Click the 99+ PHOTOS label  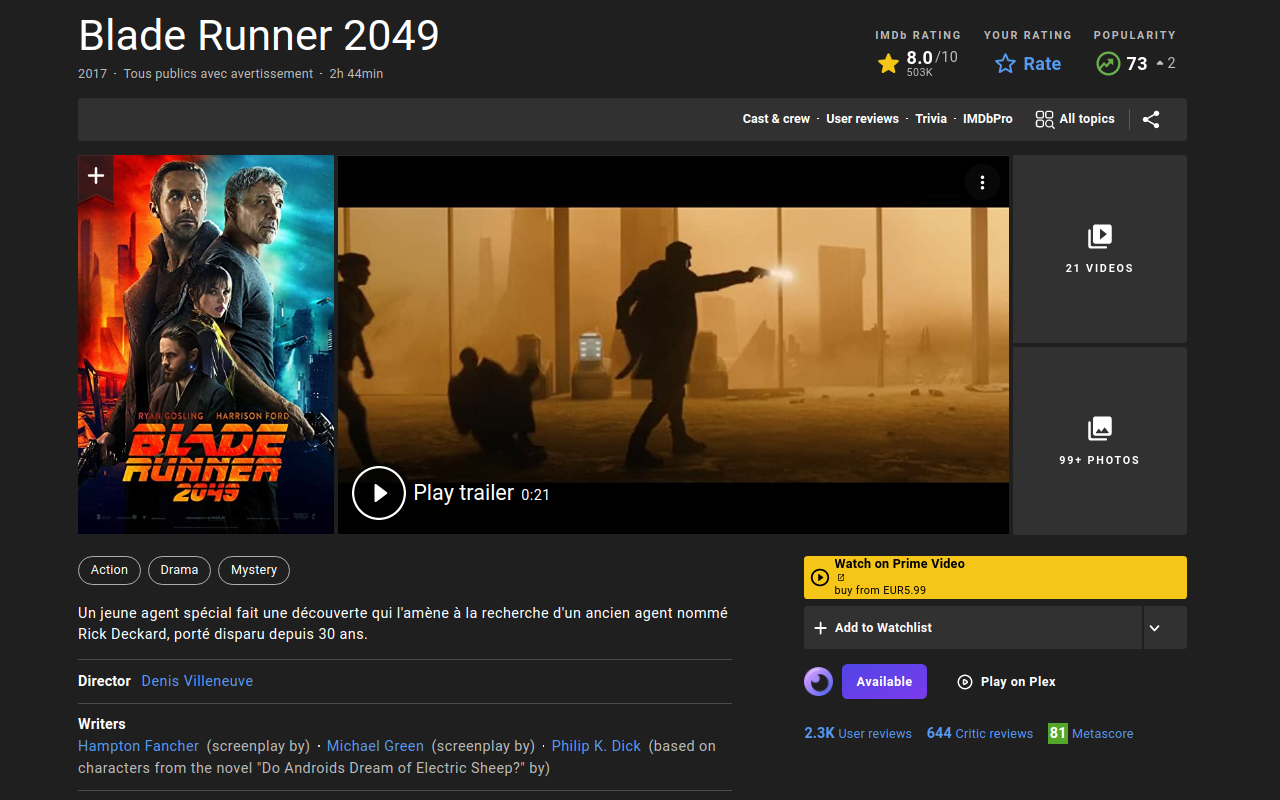click(1099, 460)
